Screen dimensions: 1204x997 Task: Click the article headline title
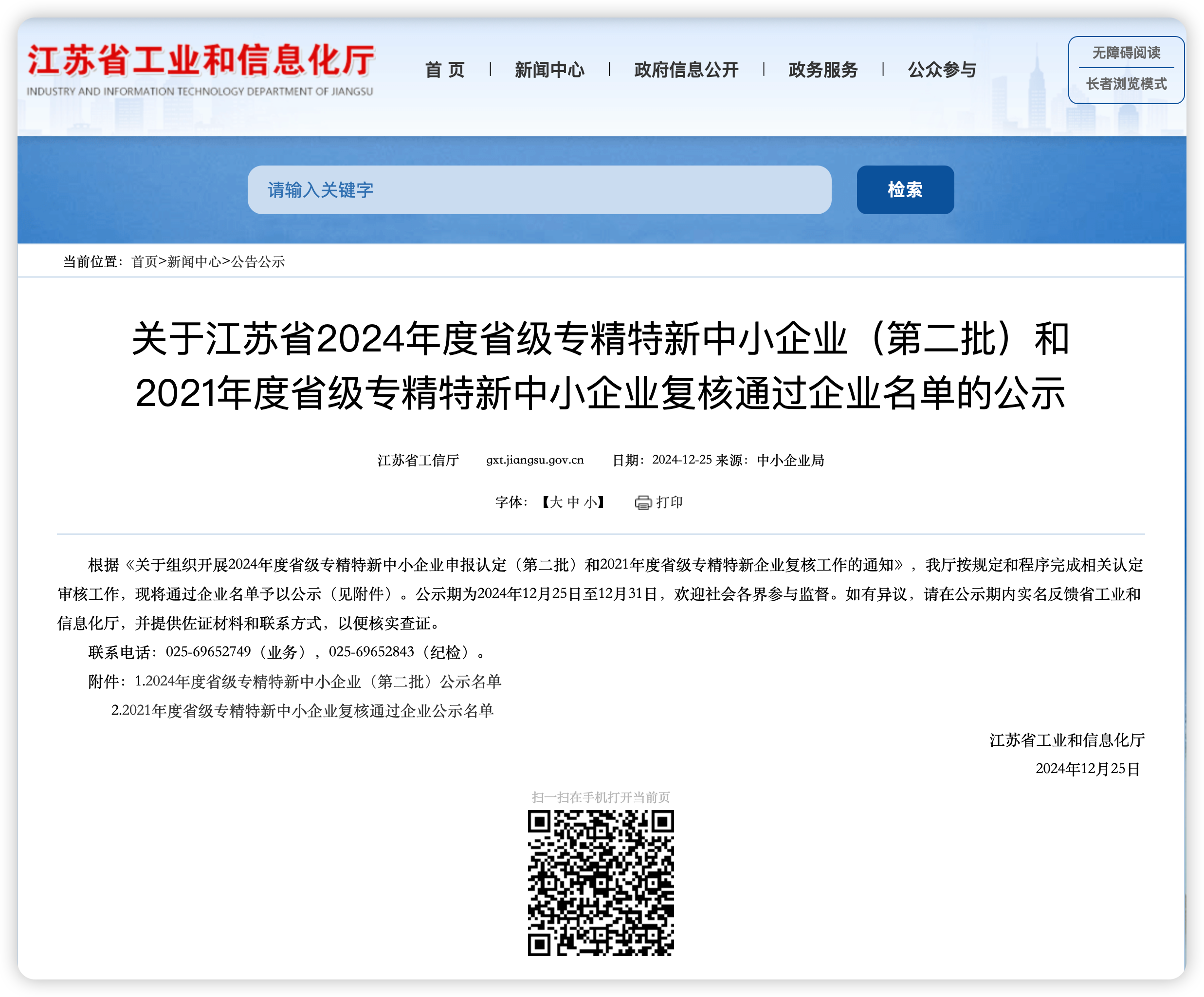coord(600,366)
